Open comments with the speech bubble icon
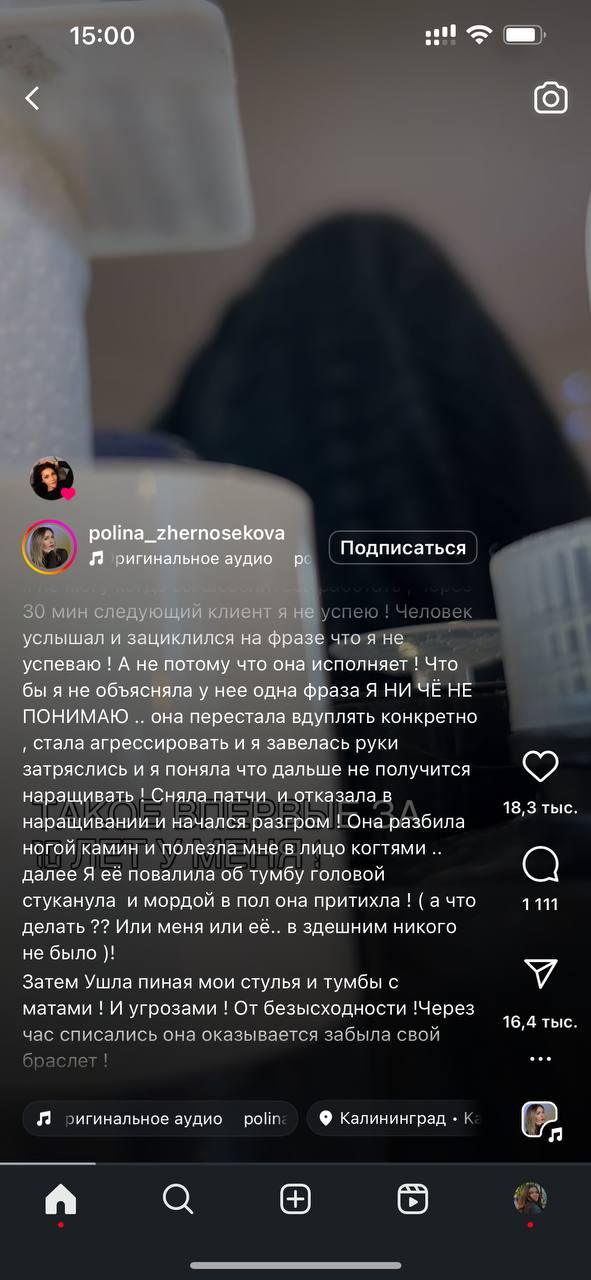 540,865
